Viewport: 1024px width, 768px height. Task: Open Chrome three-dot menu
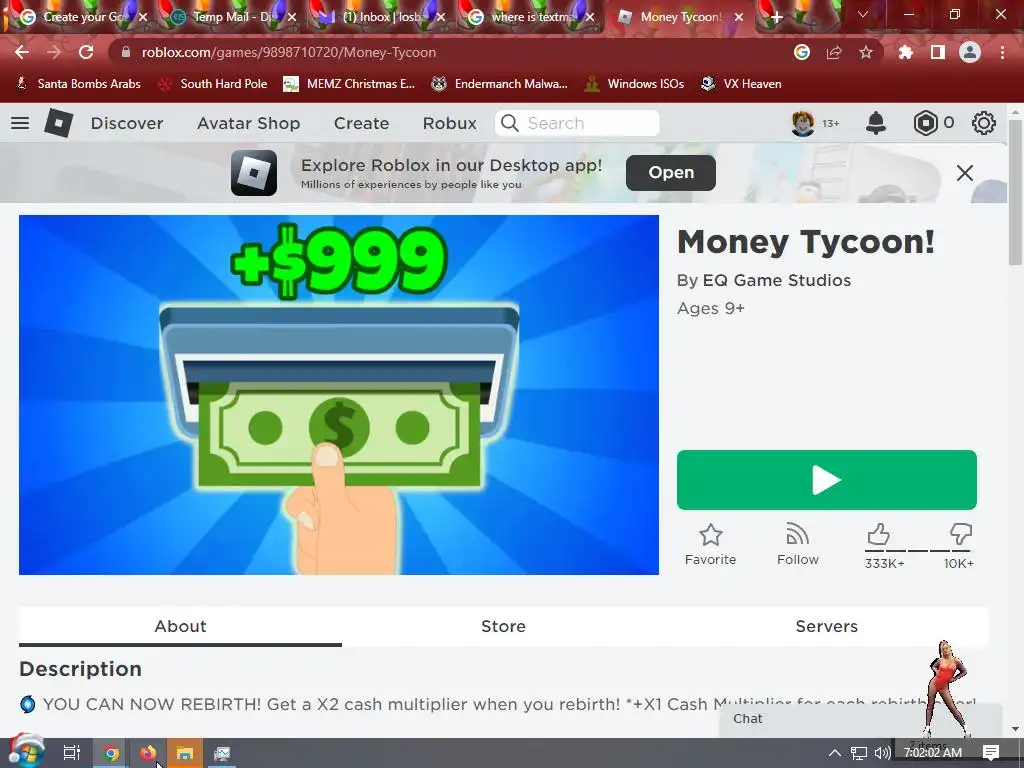coord(1002,52)
